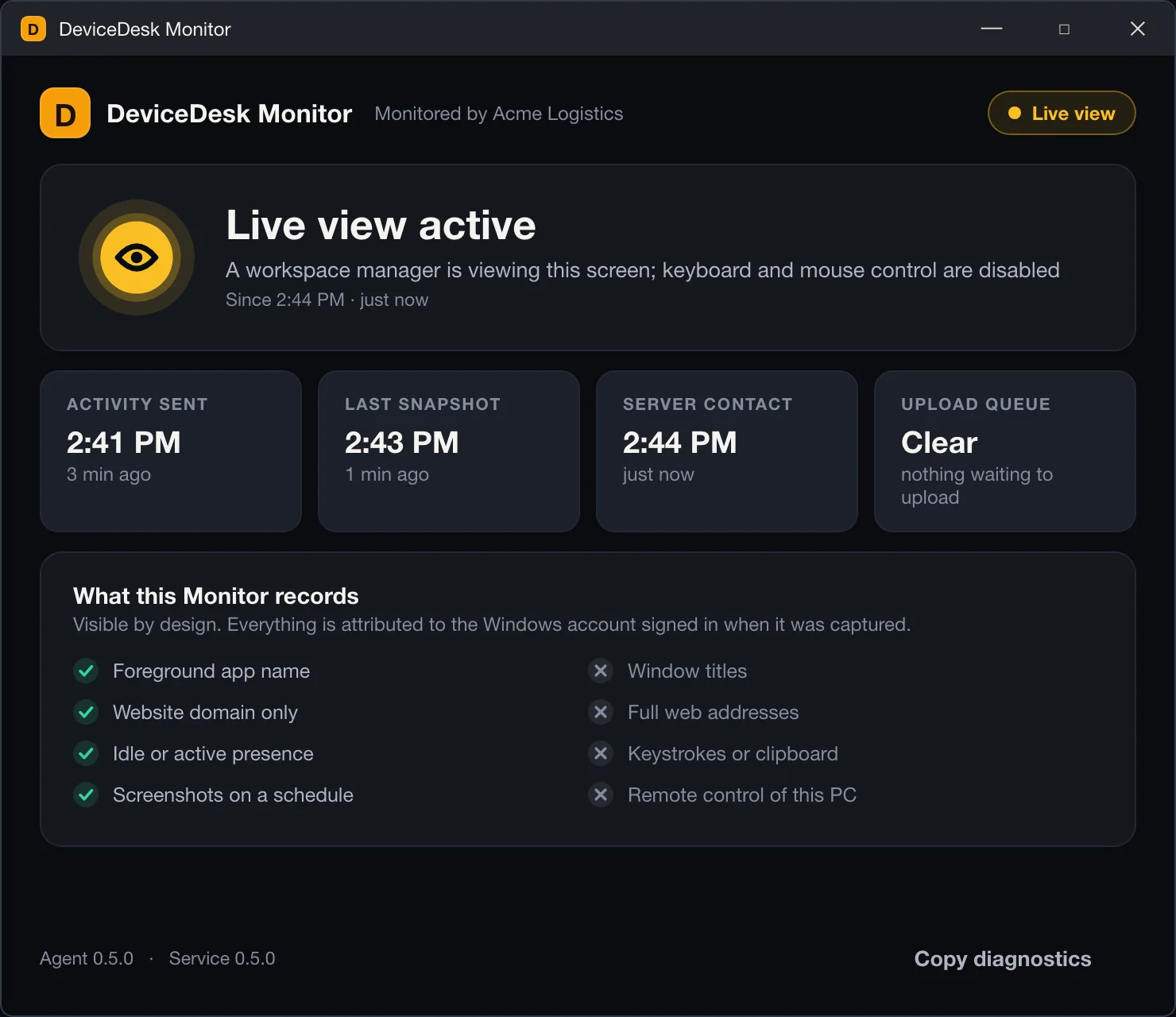Image resolution: width=1176 pixels, height=1017 pixels.
Task: Click the 'Visible by design' description sentence
Action: click(492, 625)
